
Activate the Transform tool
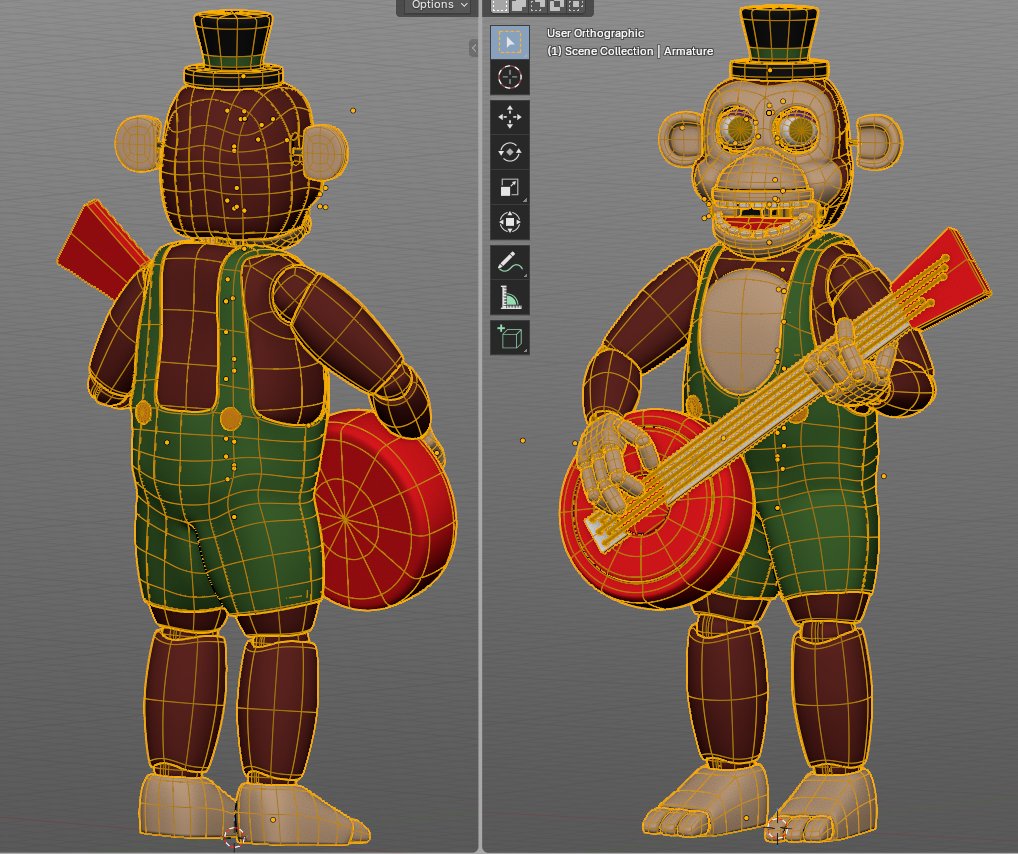tap(510, 222)
